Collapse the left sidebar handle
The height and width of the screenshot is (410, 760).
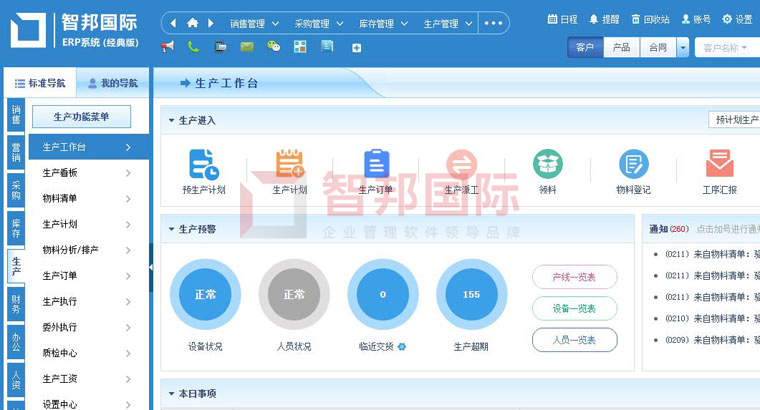point(151,267)
